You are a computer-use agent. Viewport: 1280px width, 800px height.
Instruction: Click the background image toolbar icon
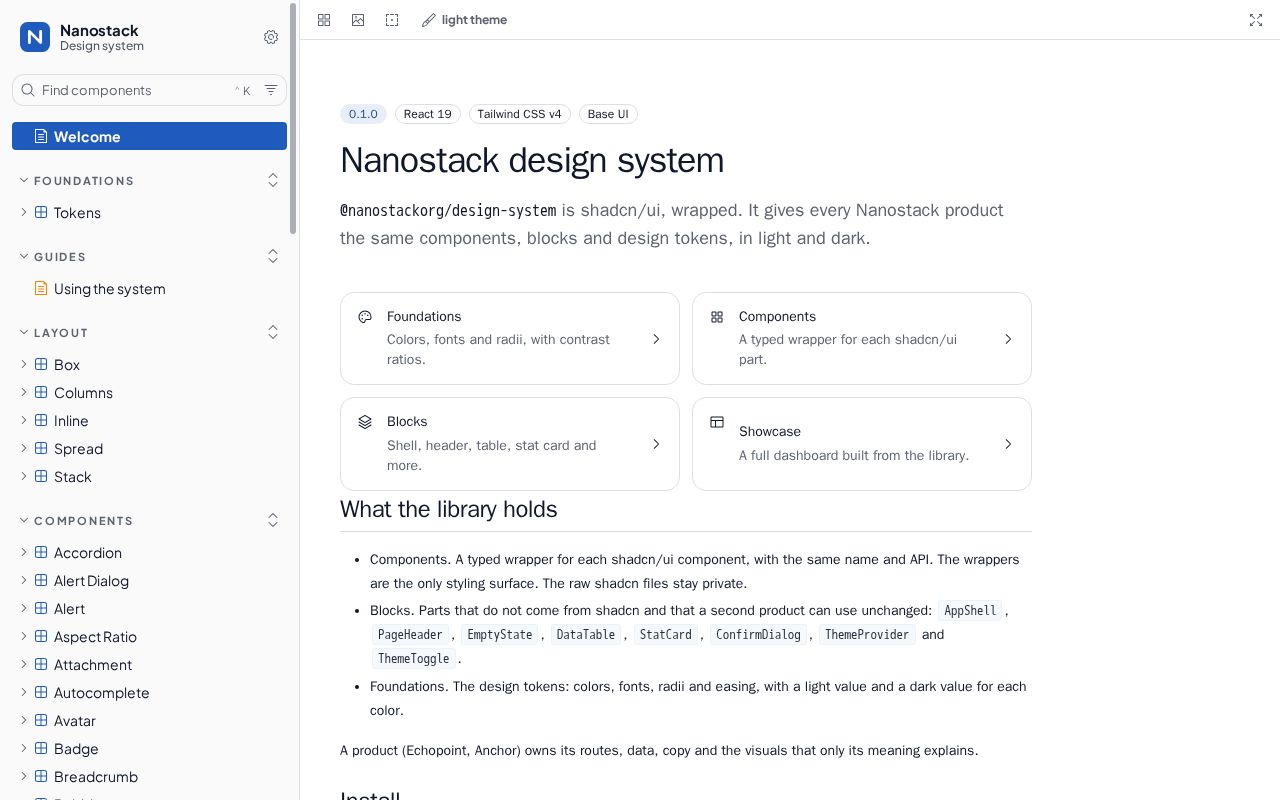coord(358,20)
